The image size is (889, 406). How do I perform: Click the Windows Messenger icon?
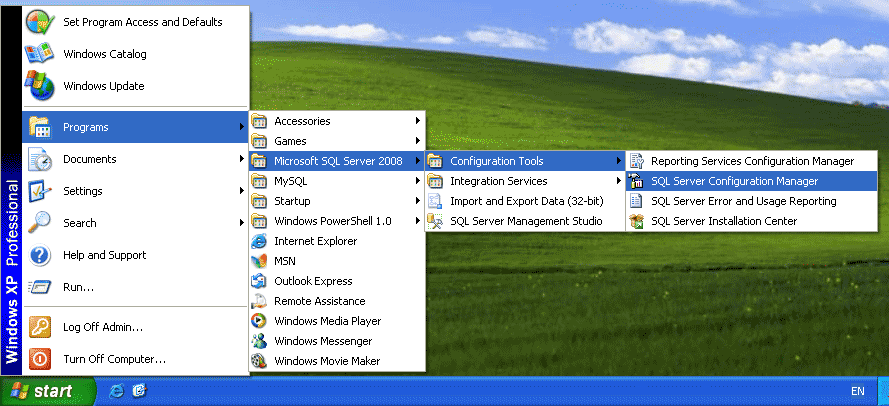(259, 341)
